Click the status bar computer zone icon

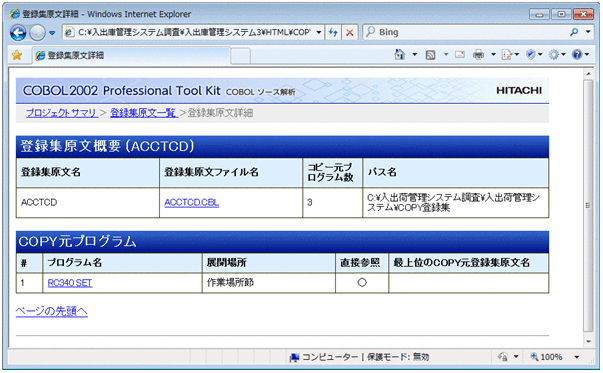pos(294,358)
